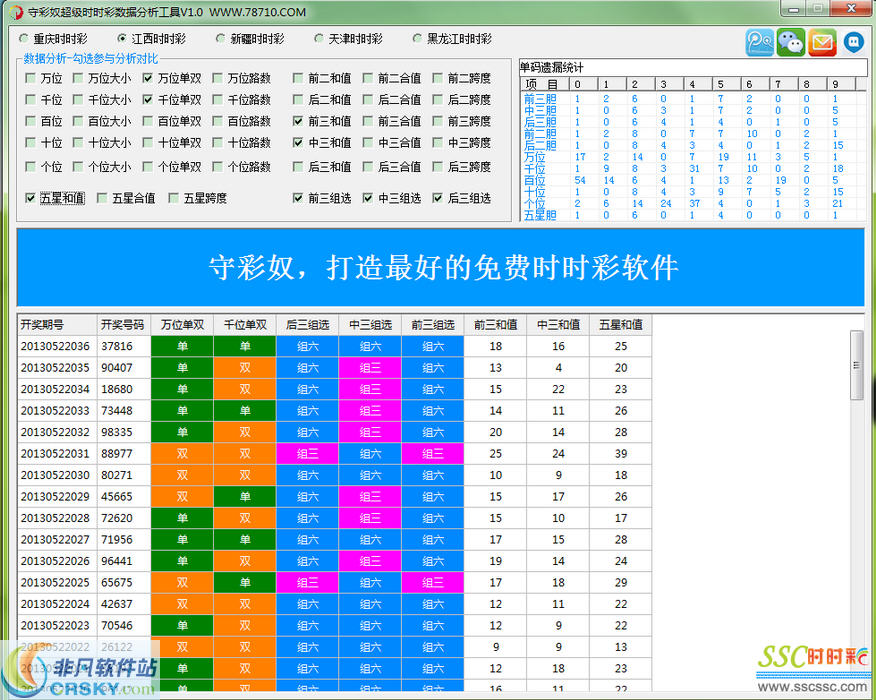Viewport: 876px width, 700px height.
Task: Select the row for draw 20130522036
Action: (x=55, y=343)
